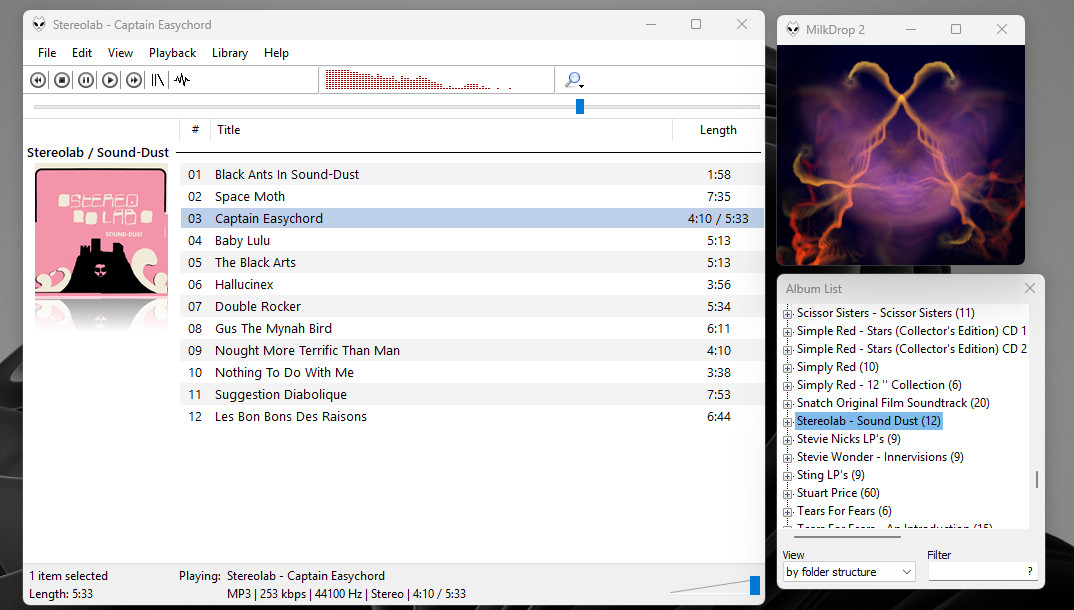Image resolution: width=1074 pixels, height=610 pixels.
Task: Click the MilkDrop 2 window alien icon
Action: coord(793,29)
